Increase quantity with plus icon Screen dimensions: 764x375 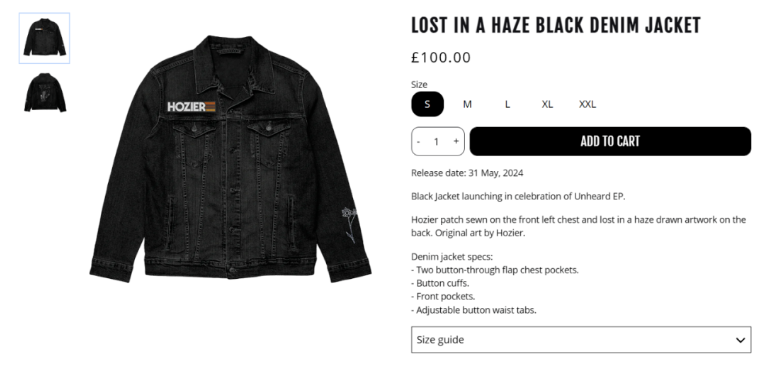(456, 141)
